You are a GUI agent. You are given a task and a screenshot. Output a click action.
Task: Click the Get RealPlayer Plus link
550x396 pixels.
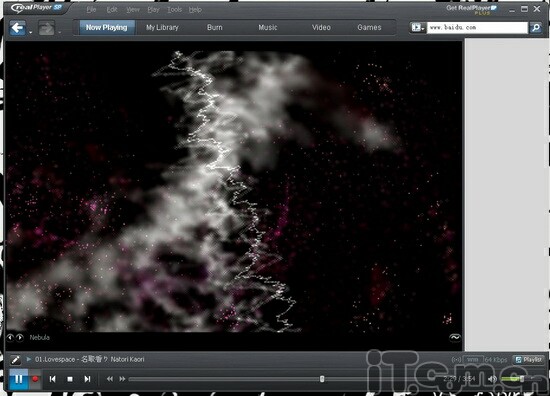tap(472, 9)
